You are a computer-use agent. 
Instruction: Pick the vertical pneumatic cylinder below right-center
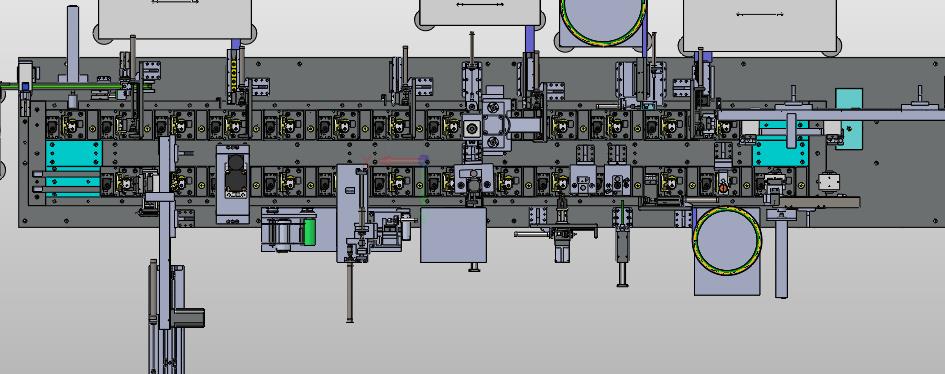pos(623,247)
